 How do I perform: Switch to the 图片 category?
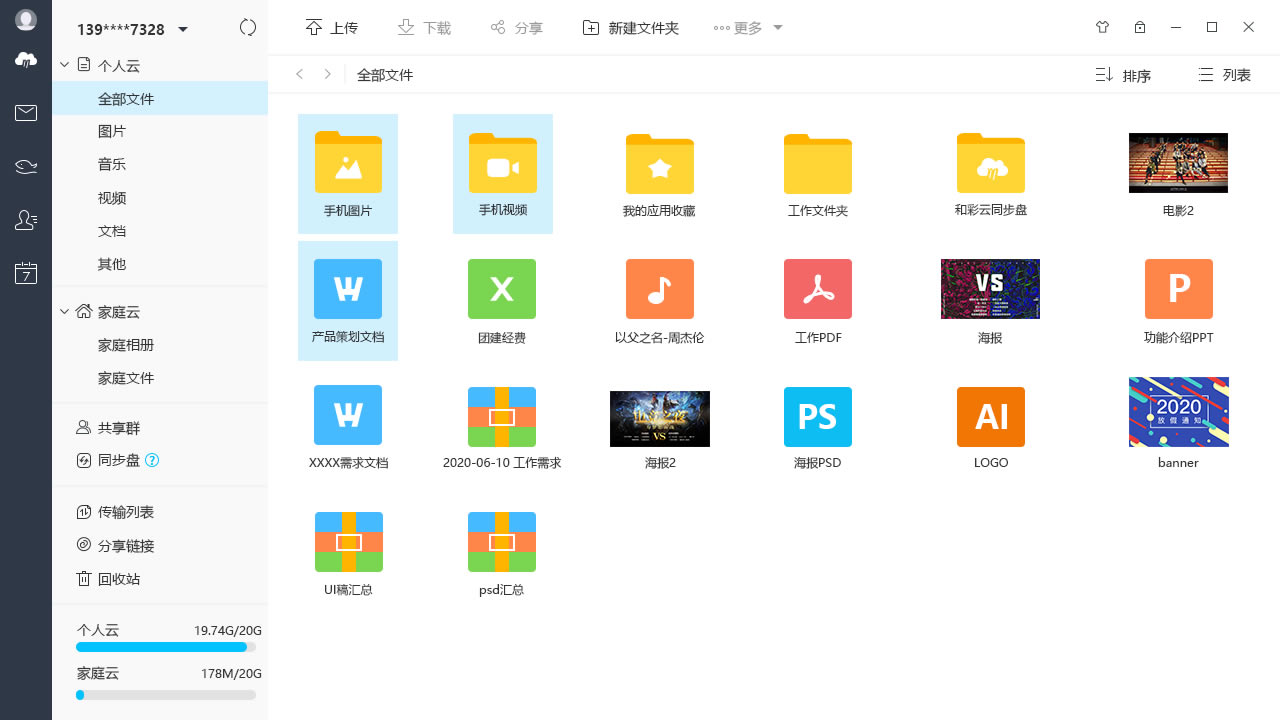tap(111, 131)
